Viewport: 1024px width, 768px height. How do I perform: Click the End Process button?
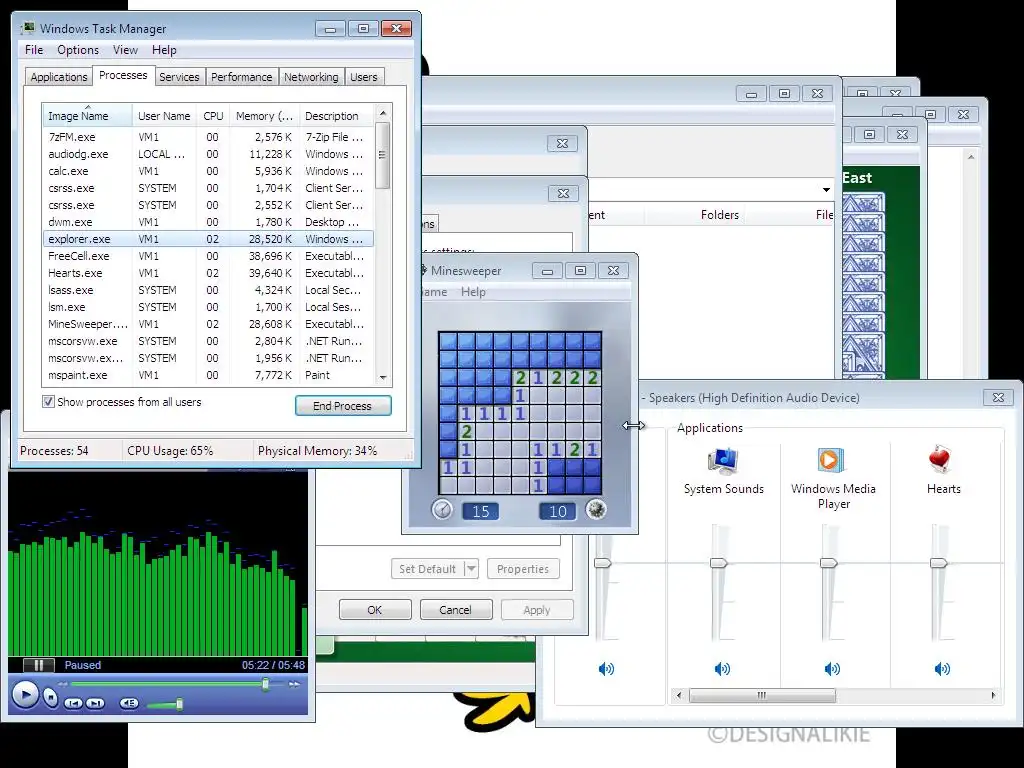tap(343, 406)
